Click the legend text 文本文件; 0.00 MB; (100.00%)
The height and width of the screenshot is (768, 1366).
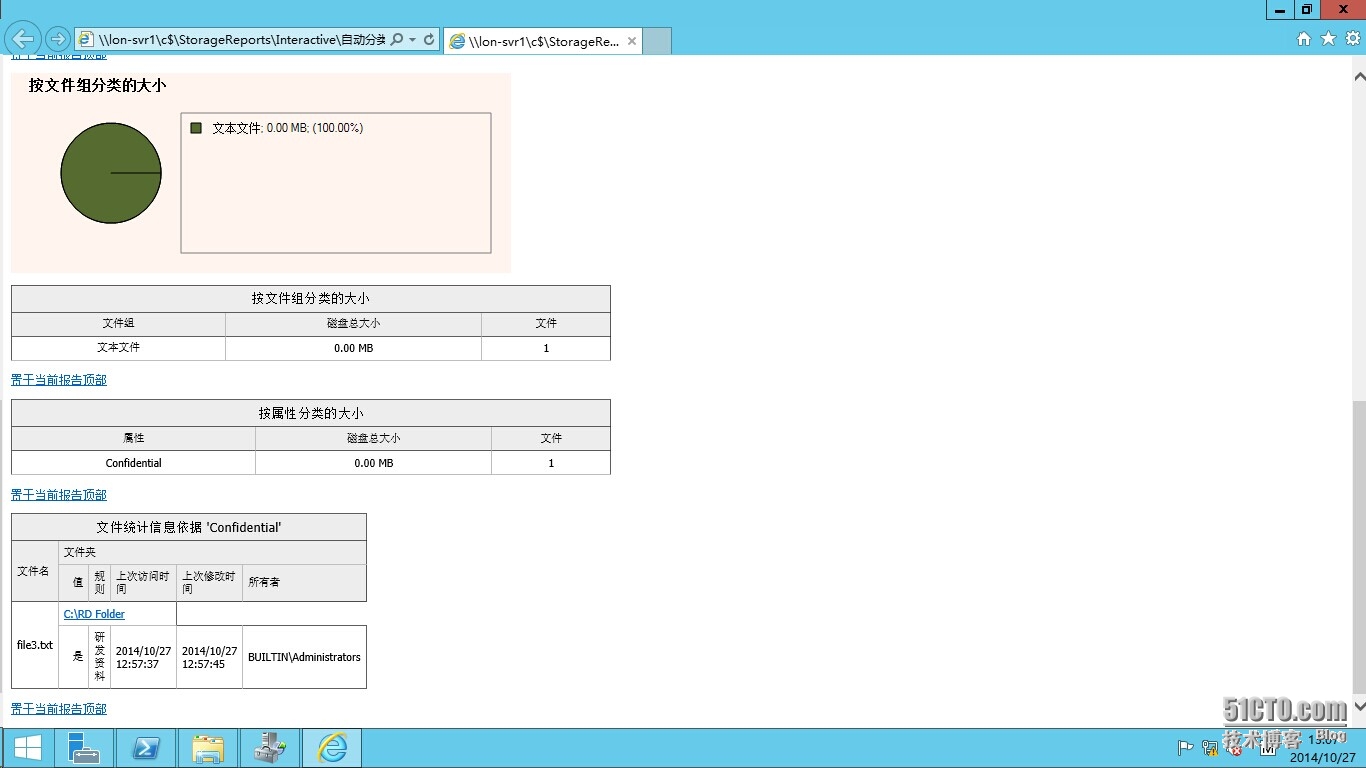click(x=288, y=128)
